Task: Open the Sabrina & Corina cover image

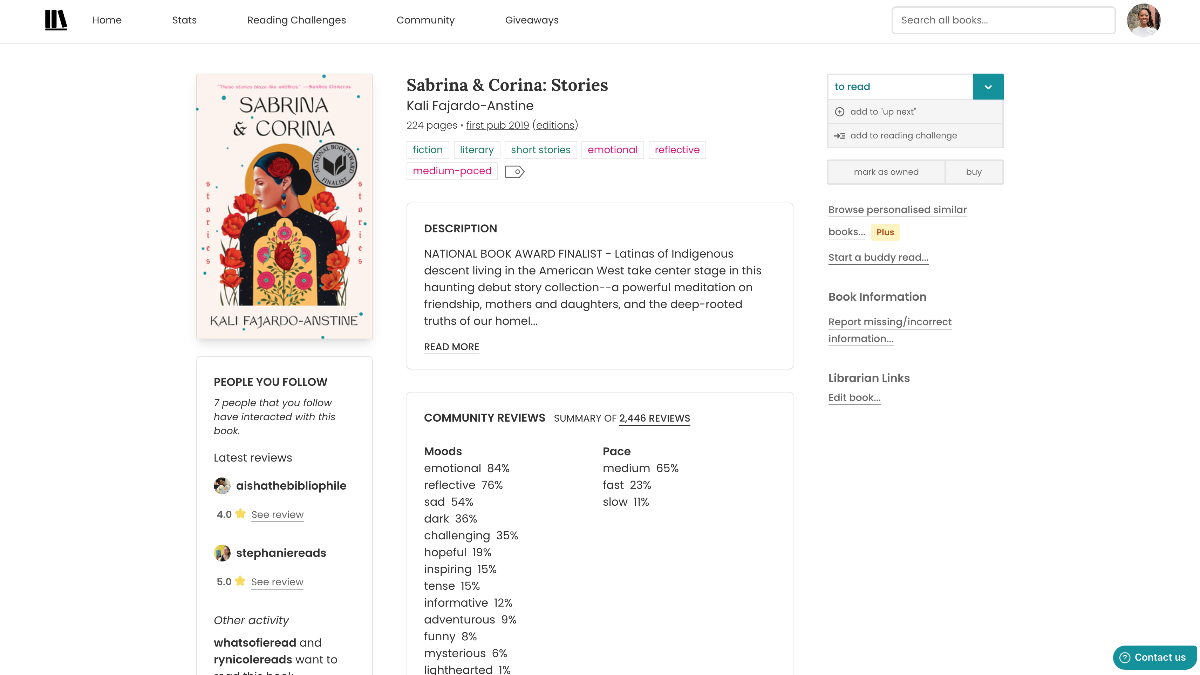Action: (x=284, y=206)
